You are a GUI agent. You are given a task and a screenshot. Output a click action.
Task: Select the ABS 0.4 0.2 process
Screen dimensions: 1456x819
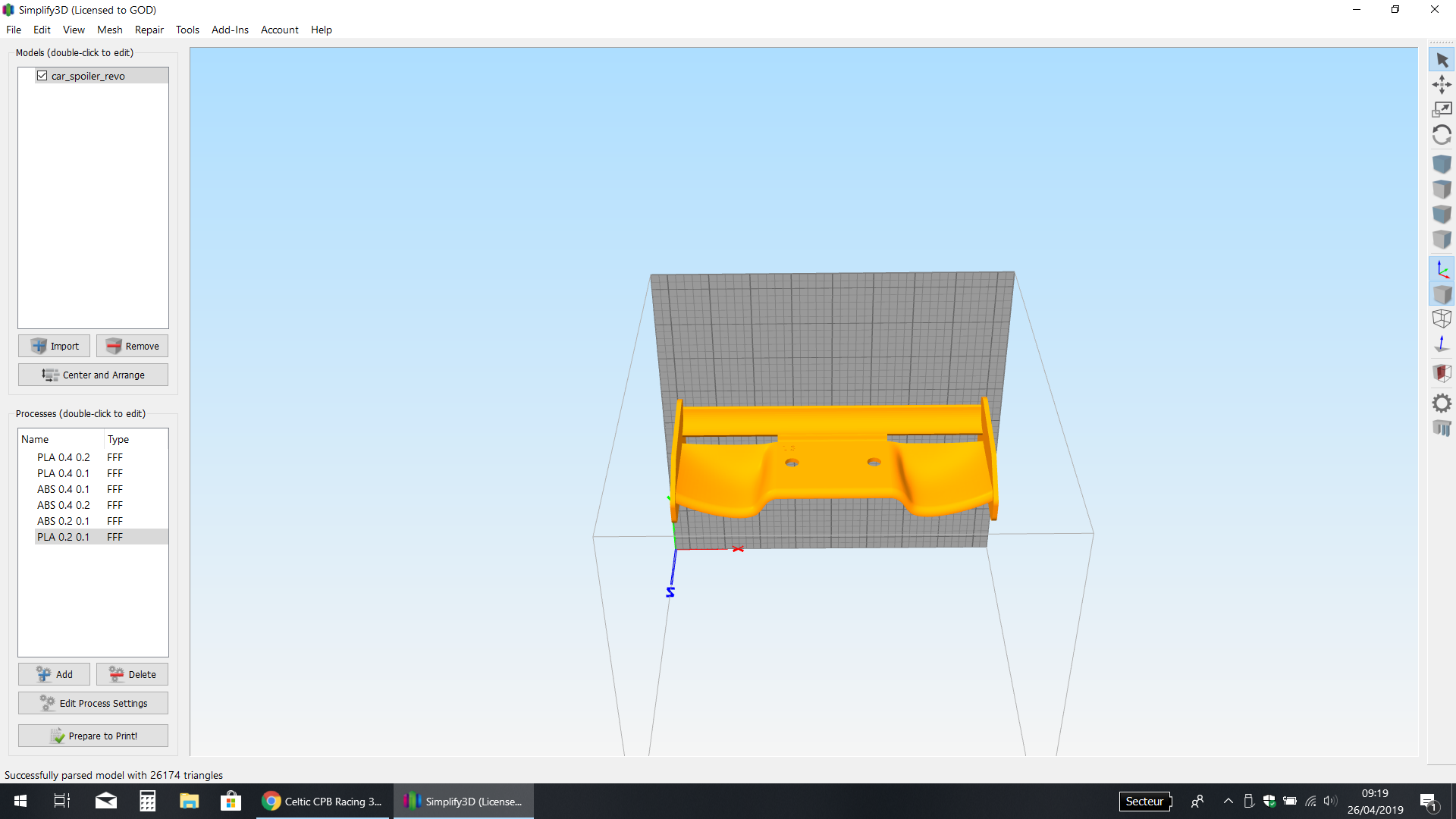coord(64,505)
